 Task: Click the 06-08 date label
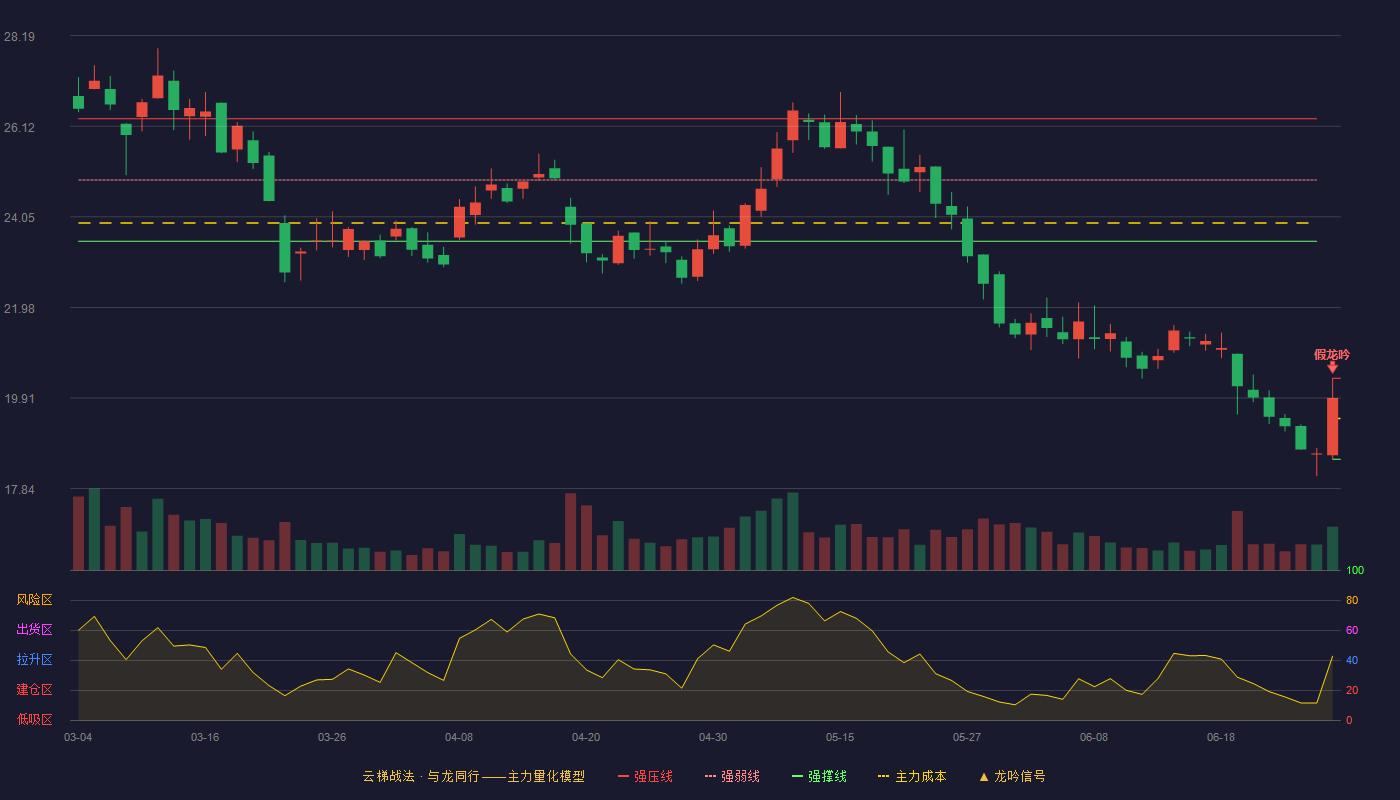[x=1094, y=737]
